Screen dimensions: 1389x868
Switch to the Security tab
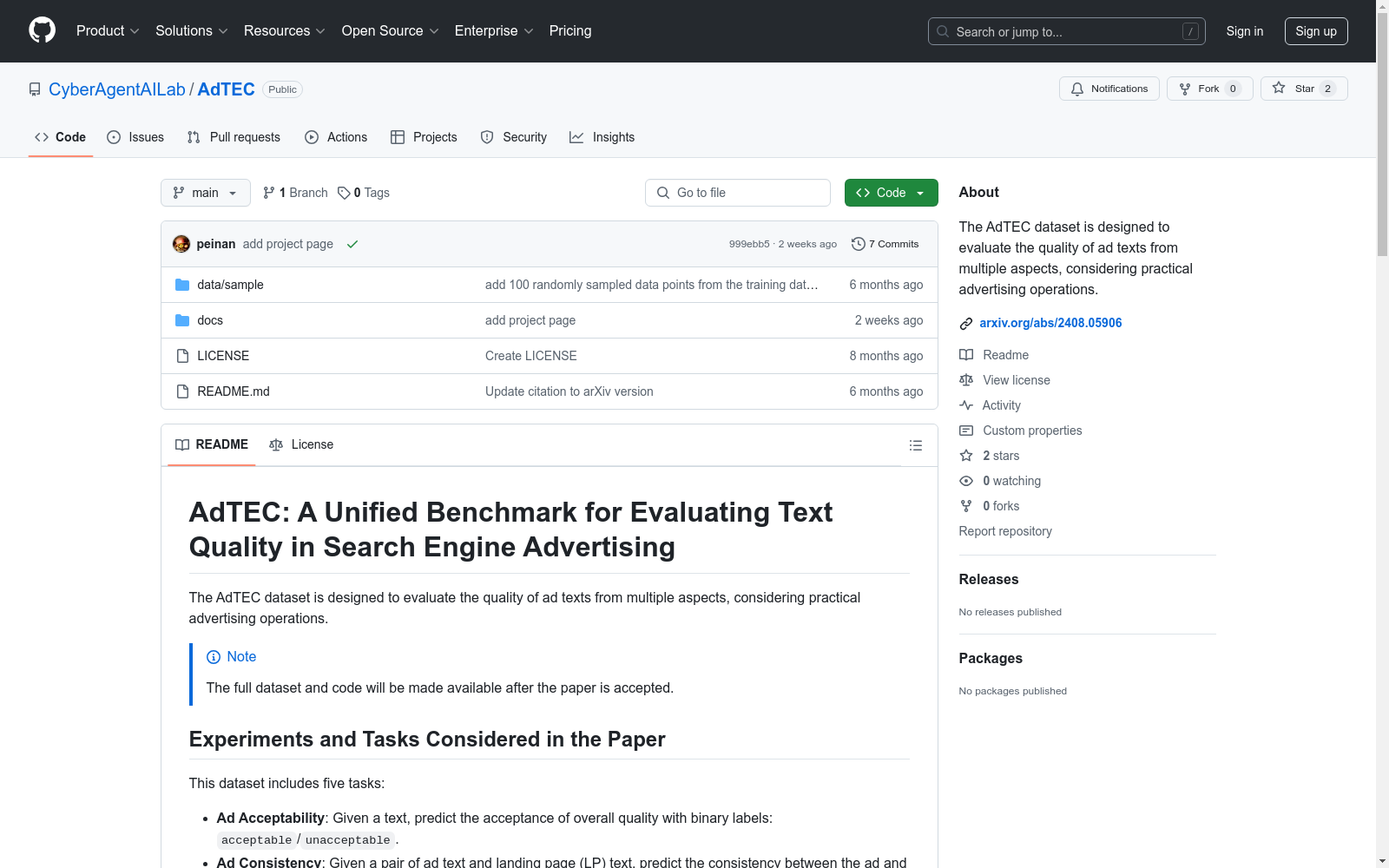point(514,137)
